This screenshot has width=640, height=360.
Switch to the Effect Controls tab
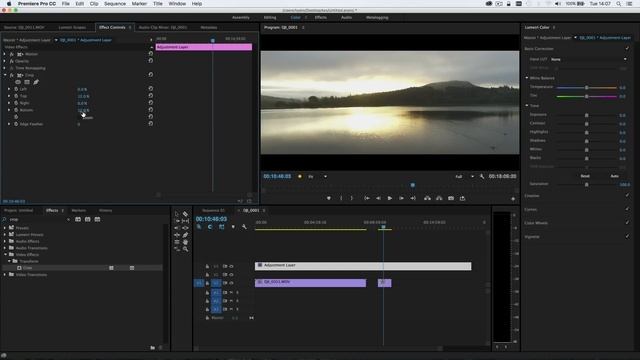(x=112, y=27)
